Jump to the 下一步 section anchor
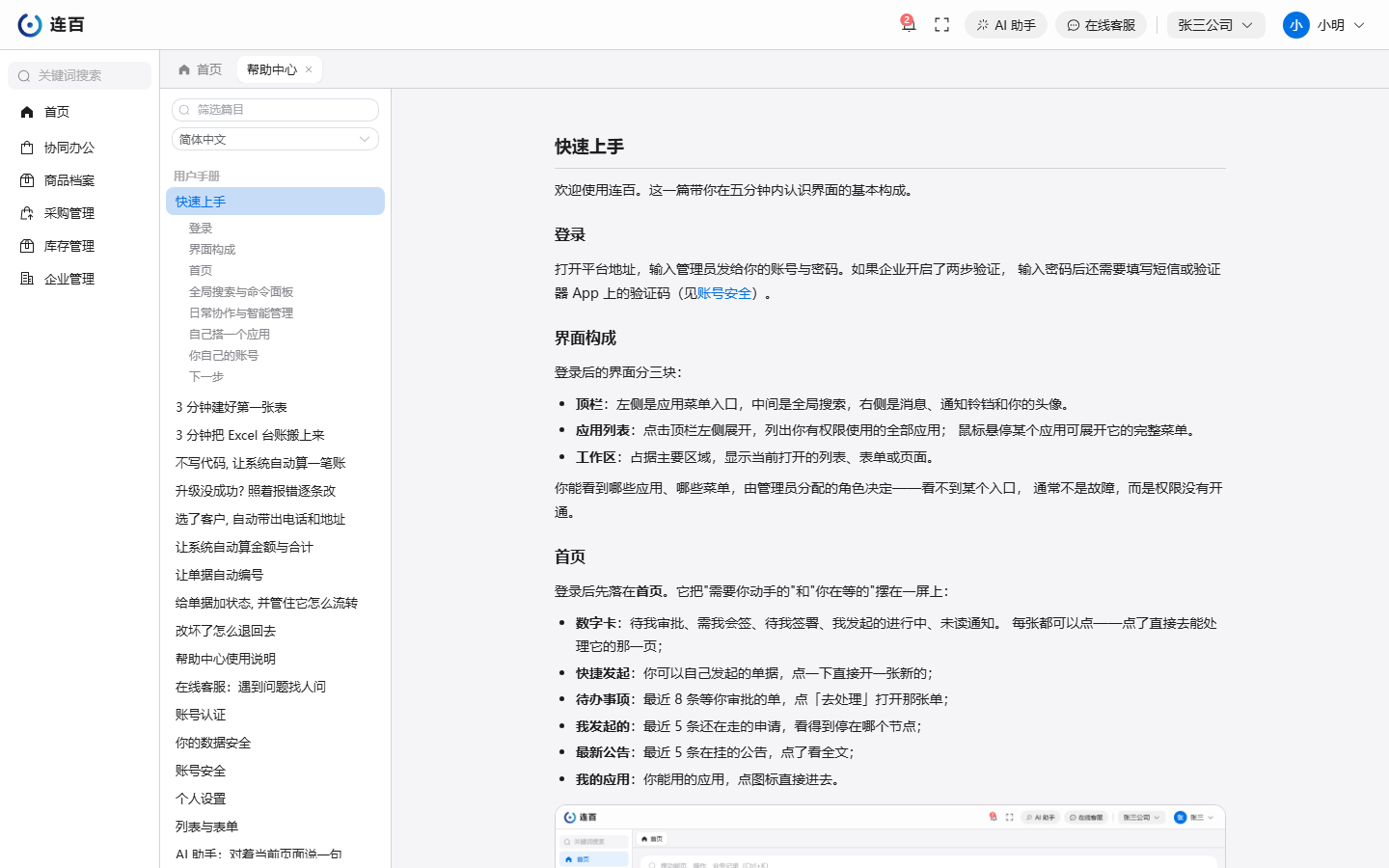This screenshot has height=868, width=1389. click(206, 377)
